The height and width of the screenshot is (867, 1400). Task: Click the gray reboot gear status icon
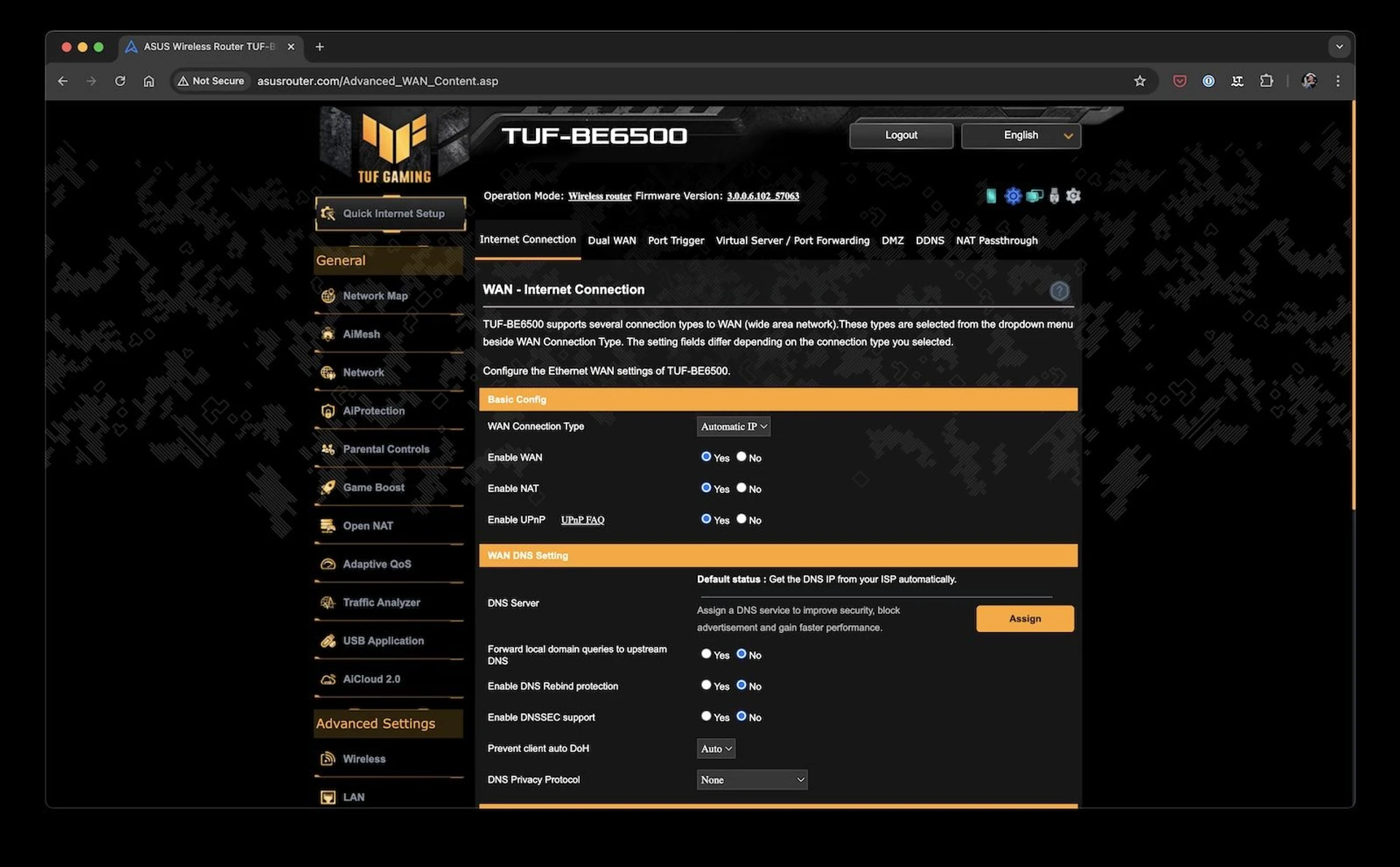[1073, 195]
